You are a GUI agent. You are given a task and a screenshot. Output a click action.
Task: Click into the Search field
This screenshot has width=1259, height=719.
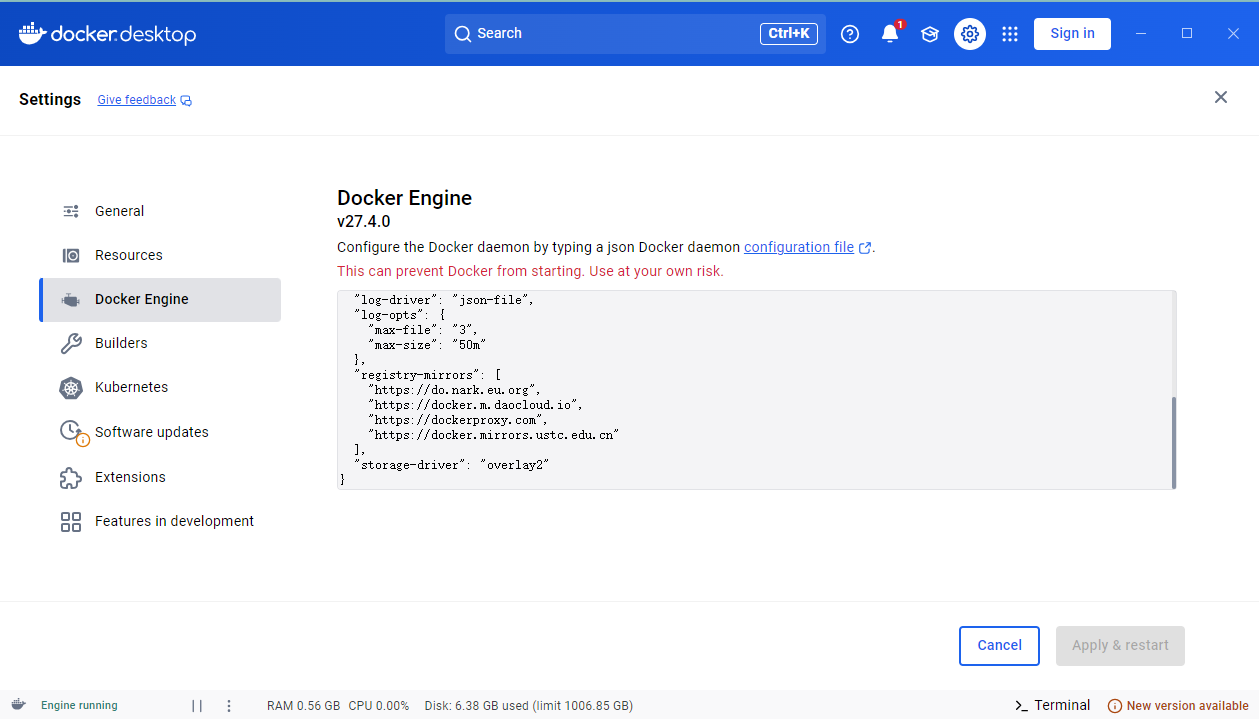[x=635, y=34]
